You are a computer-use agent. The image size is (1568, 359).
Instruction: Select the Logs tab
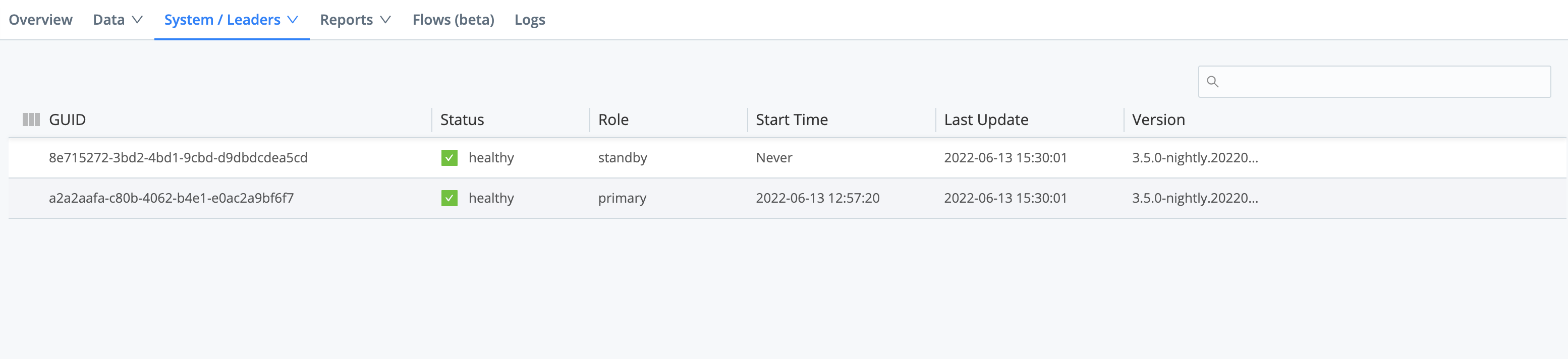tap(529, 19)
